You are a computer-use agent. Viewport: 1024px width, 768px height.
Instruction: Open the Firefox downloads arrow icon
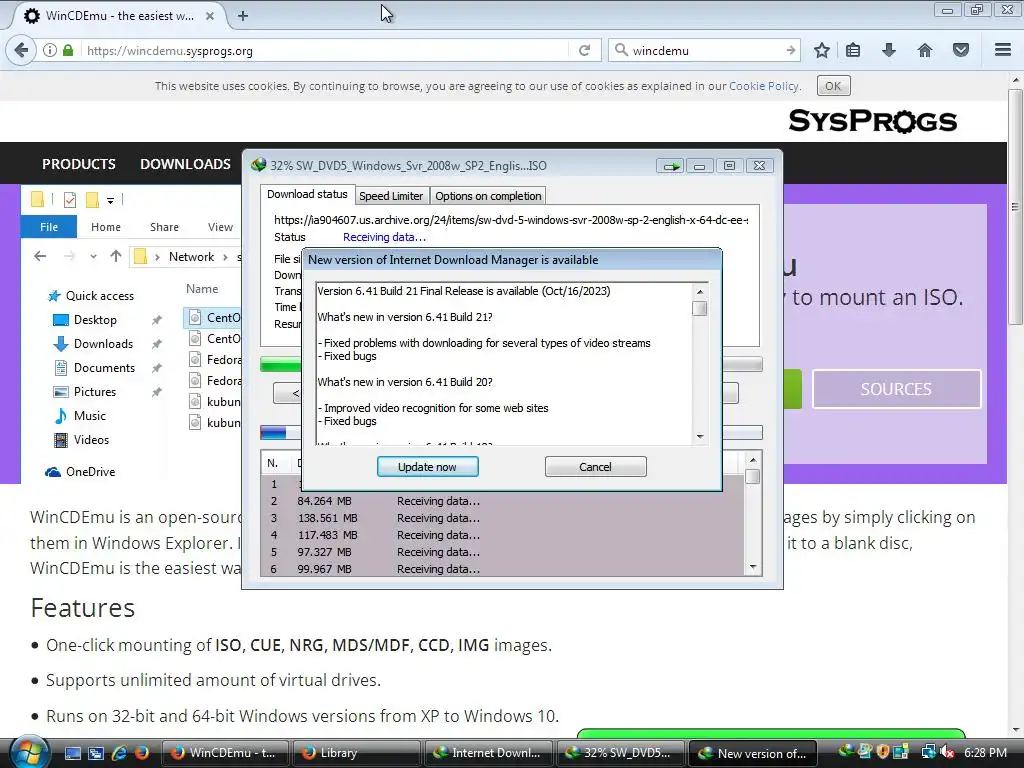pyautogui.click(x=889, y=50)
